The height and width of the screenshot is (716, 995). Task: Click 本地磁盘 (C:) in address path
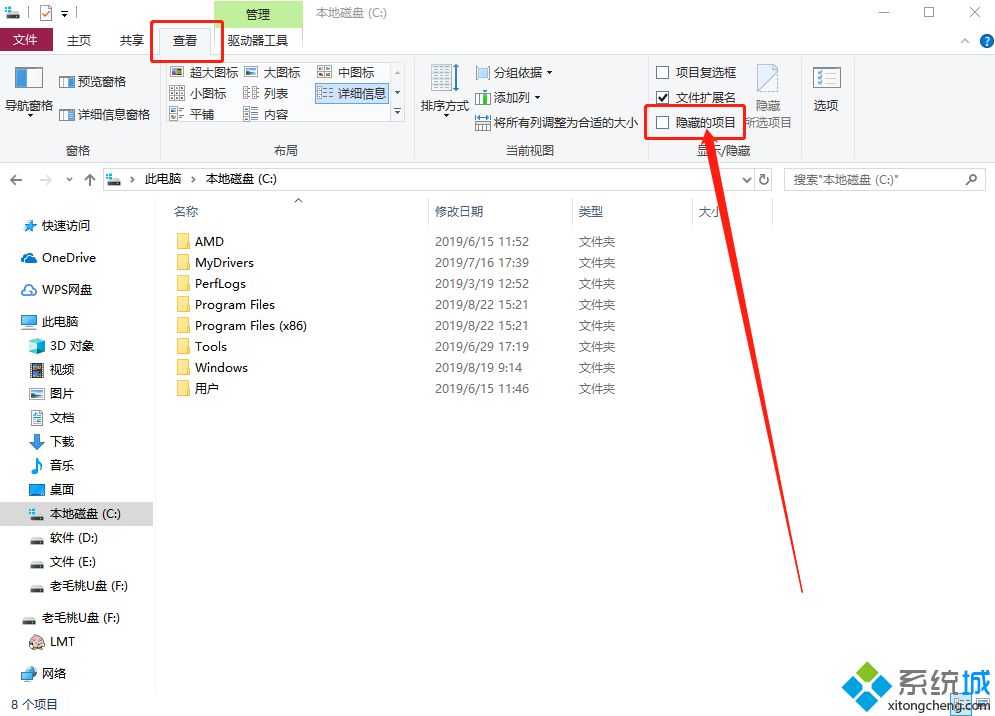(x=241, y=180)
